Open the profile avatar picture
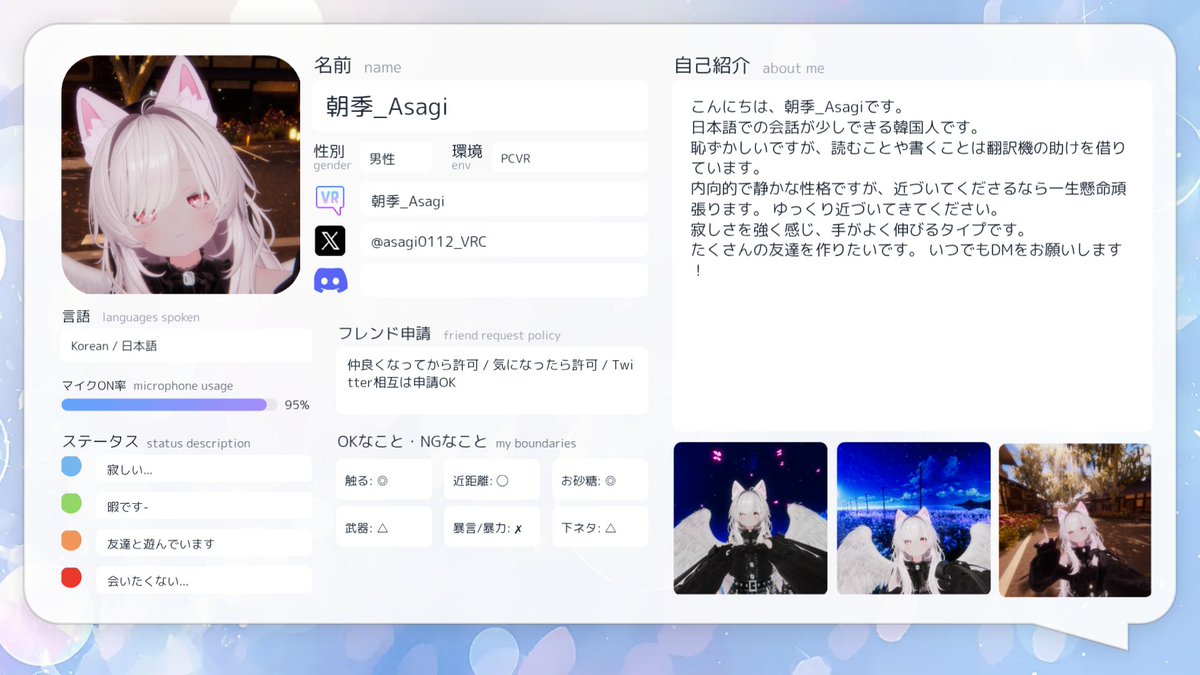Screen dimensions: 1200x675 (181, 175)
